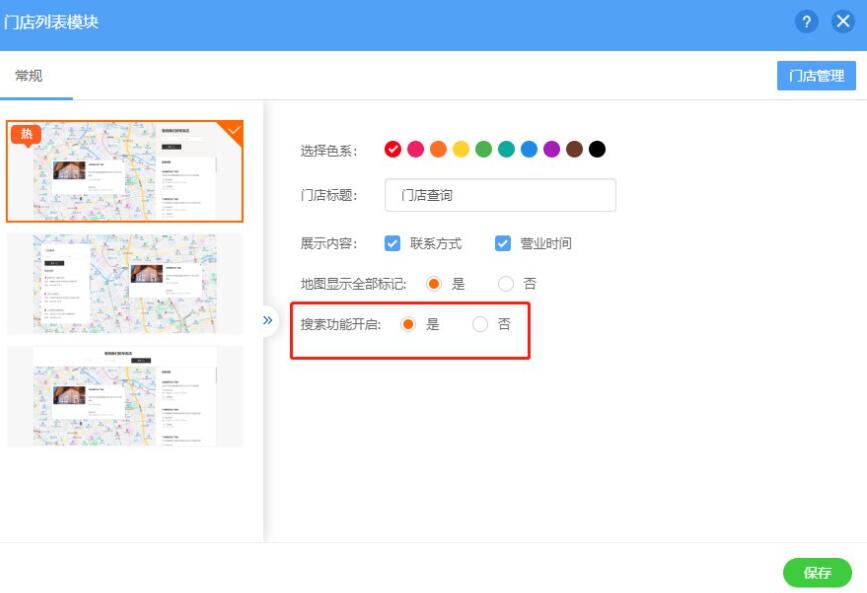
Task: Toggle the 联系方式 checkbox
Action: pos(393,243)
